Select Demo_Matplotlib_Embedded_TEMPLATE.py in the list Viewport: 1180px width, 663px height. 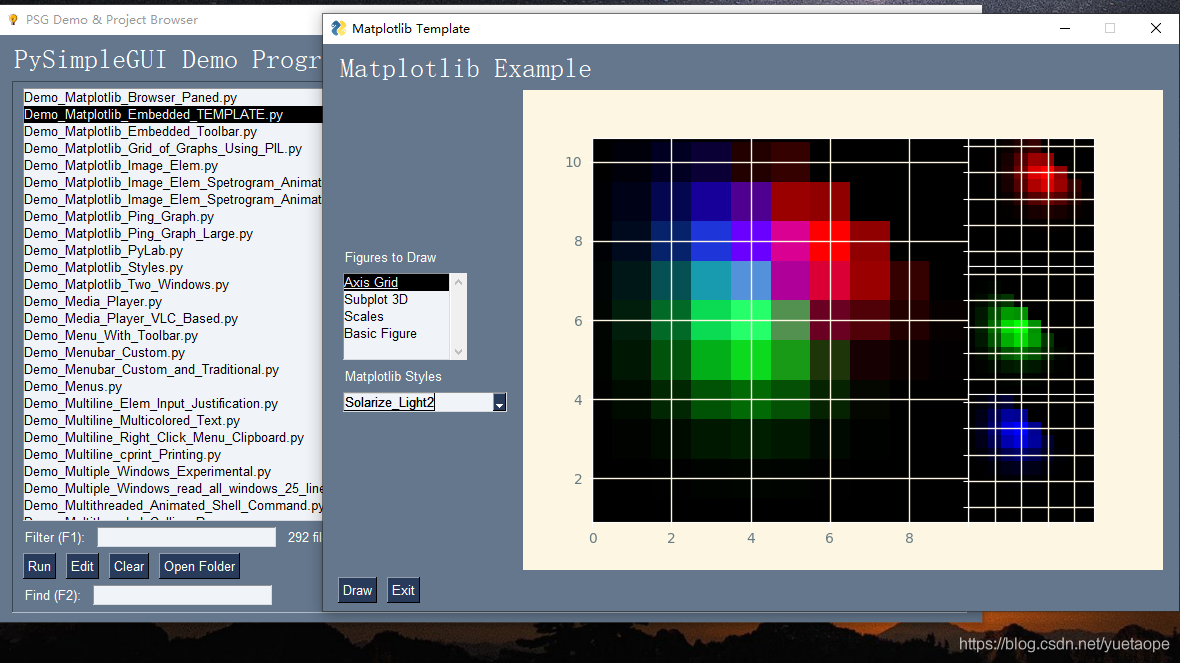coord(173,114)
